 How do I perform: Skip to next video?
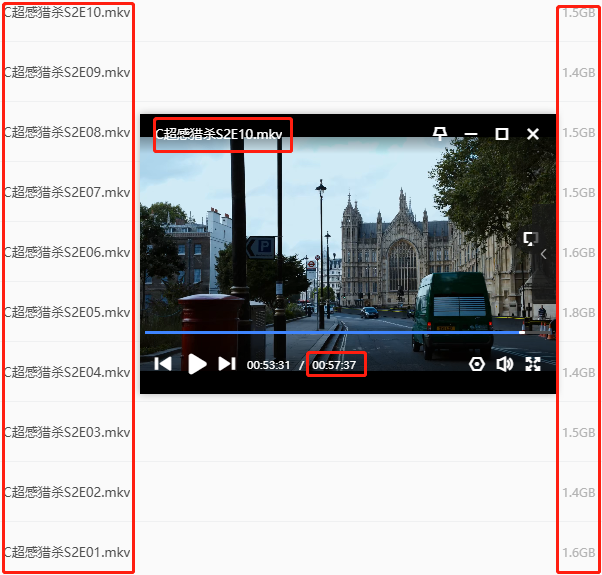tap(227, 364)
